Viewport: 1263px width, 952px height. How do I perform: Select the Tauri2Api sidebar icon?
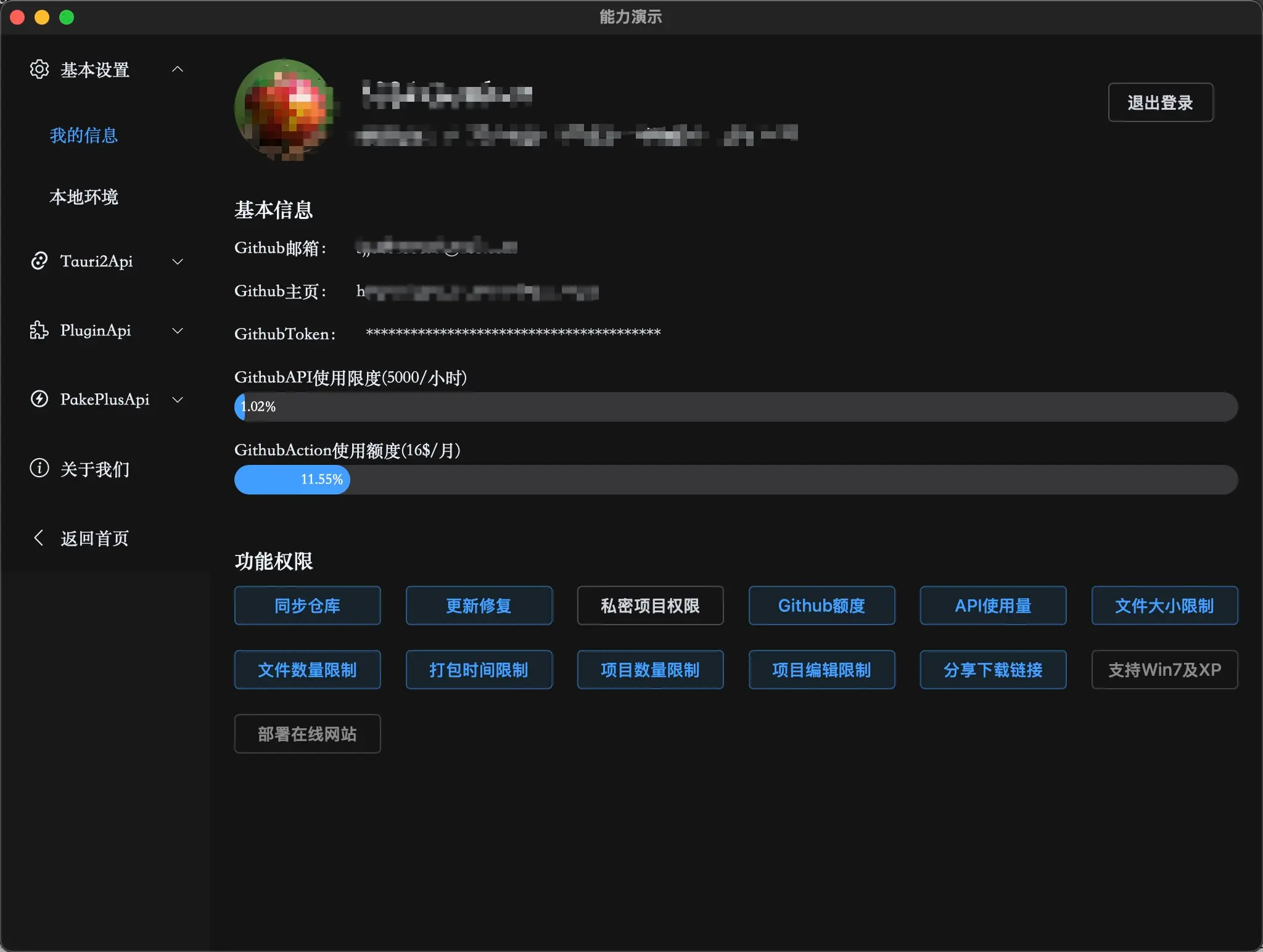[x=39, y=261]
